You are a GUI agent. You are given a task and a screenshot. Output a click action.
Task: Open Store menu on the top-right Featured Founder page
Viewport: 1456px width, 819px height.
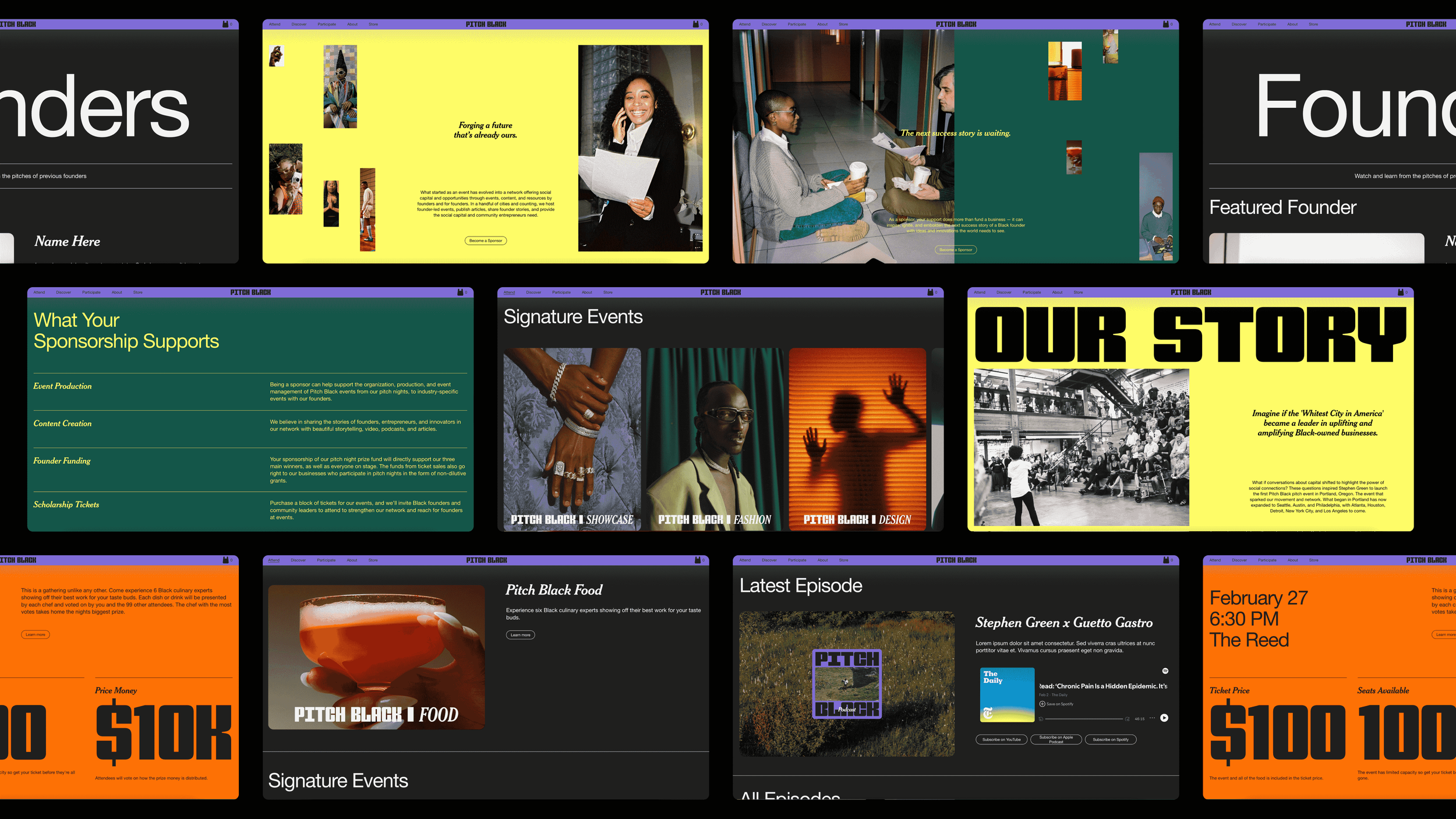(x=1313, y=24)
